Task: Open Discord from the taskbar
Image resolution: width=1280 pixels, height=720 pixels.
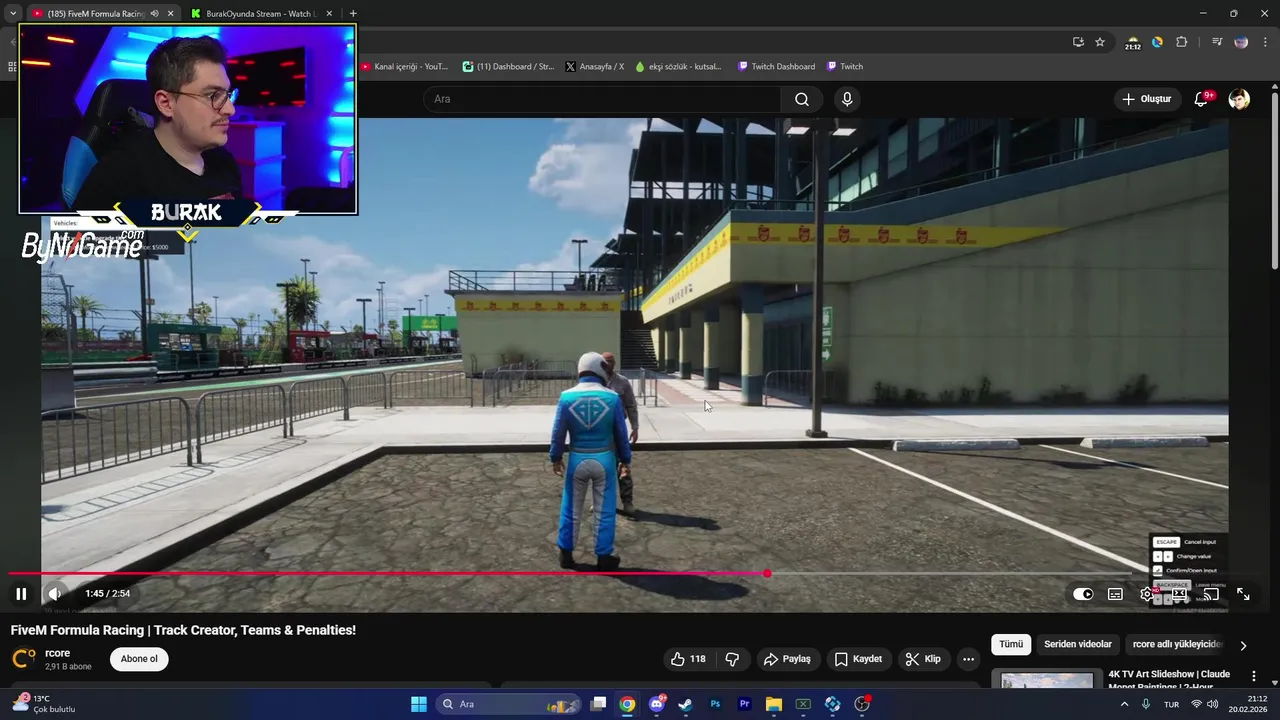Action: (x=657, y=704)
